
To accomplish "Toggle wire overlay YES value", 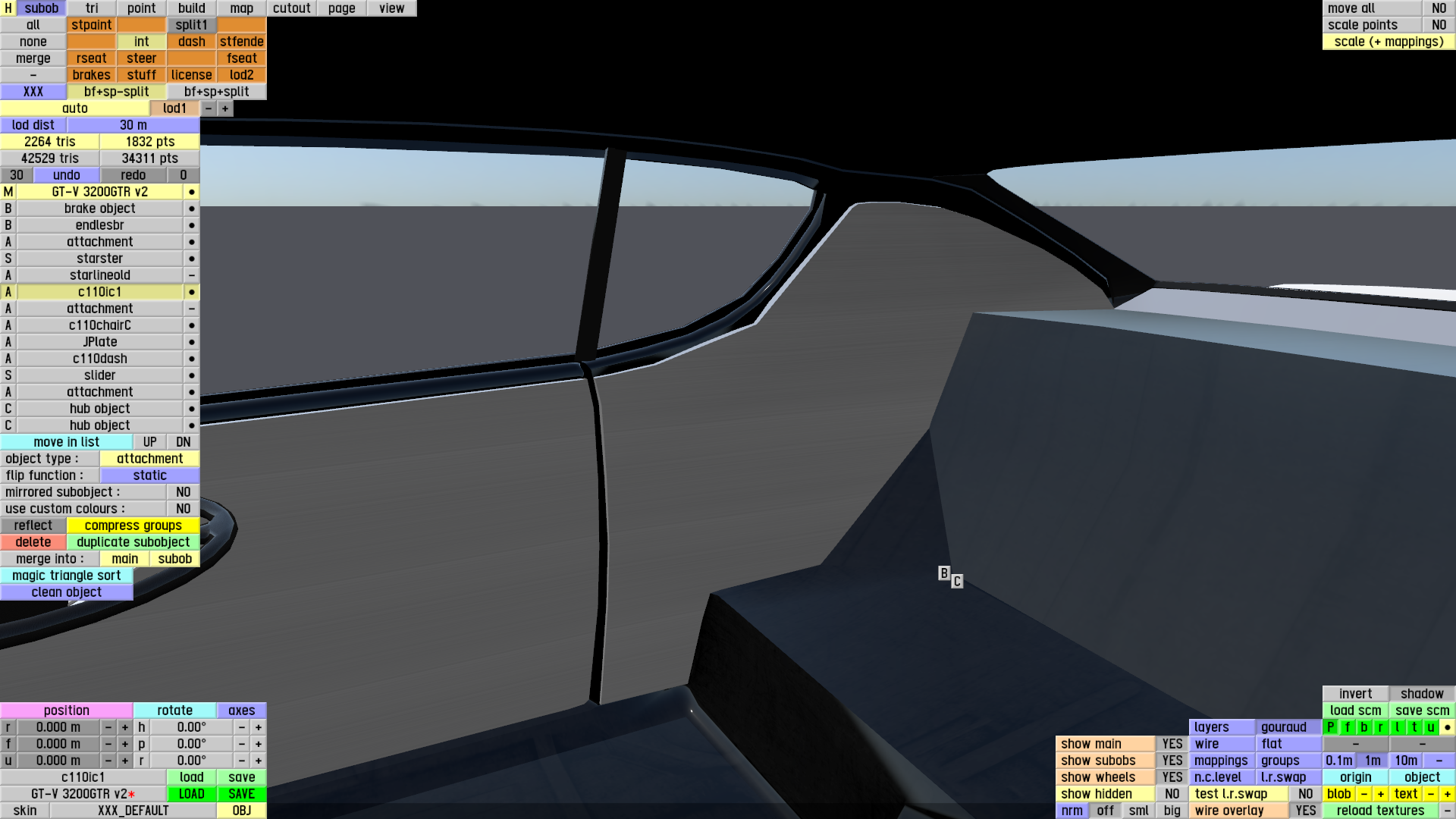I will point(1305,811).
